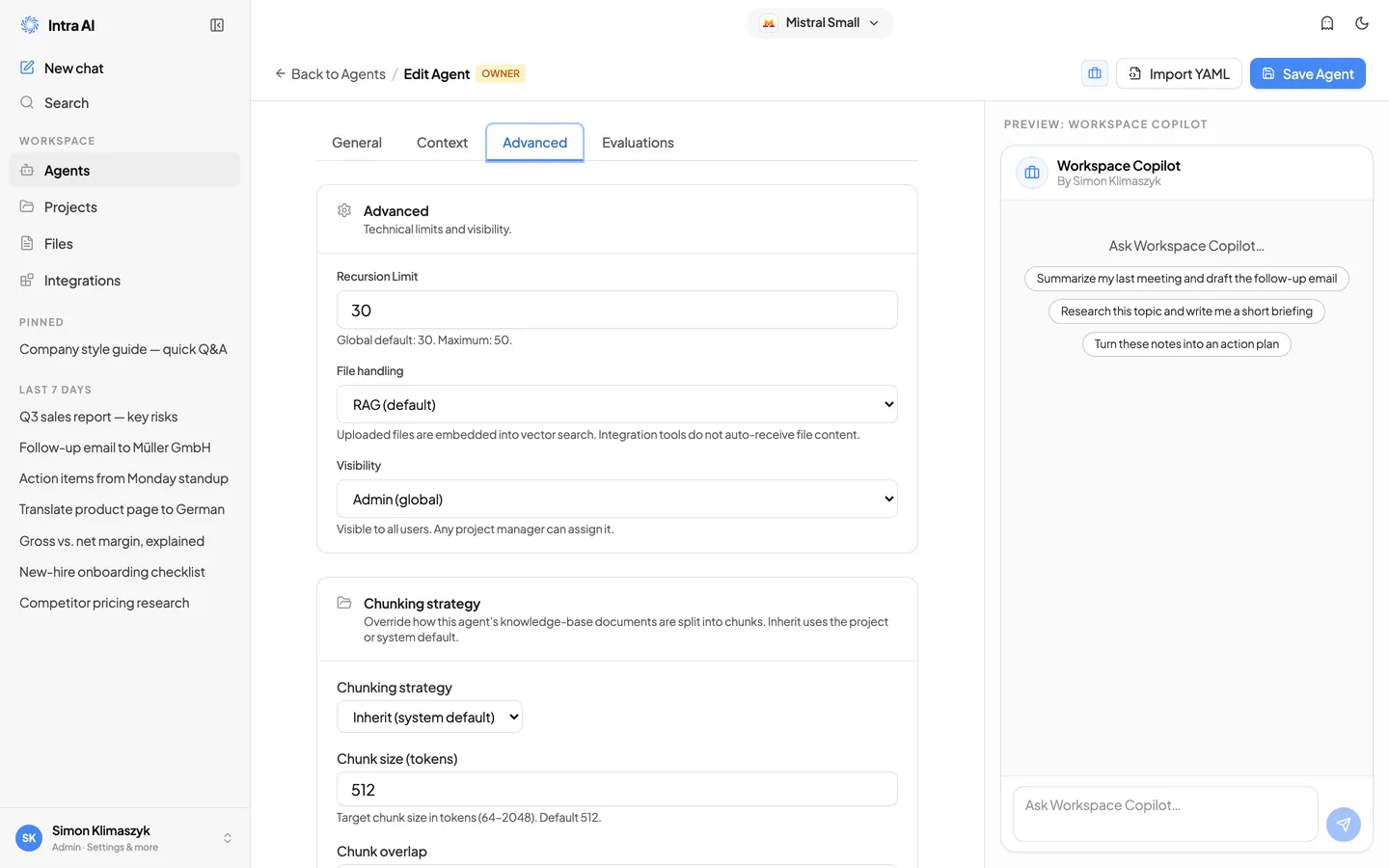Open Projects in workspace menu

(125, 206)
